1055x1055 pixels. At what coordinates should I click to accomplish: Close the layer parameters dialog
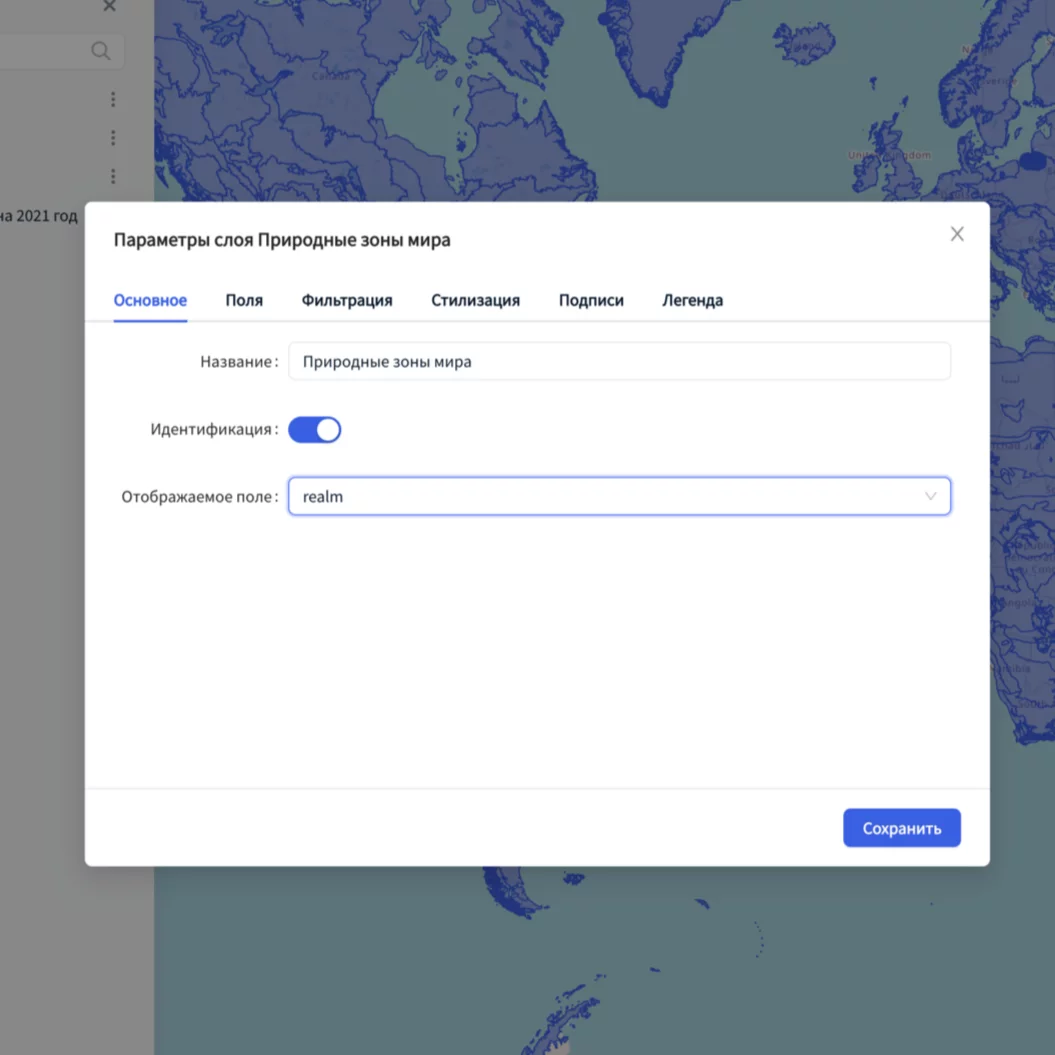[957, 234]
